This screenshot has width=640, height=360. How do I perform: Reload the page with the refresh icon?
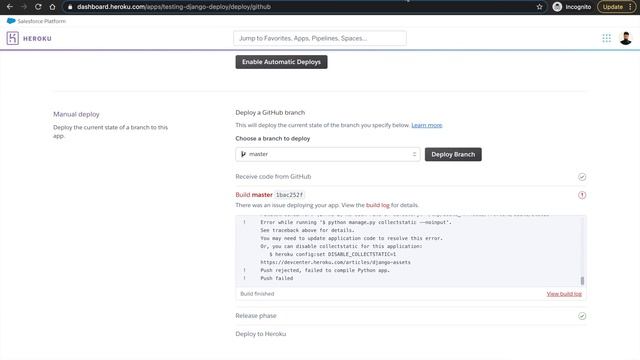tap(38, 7)
